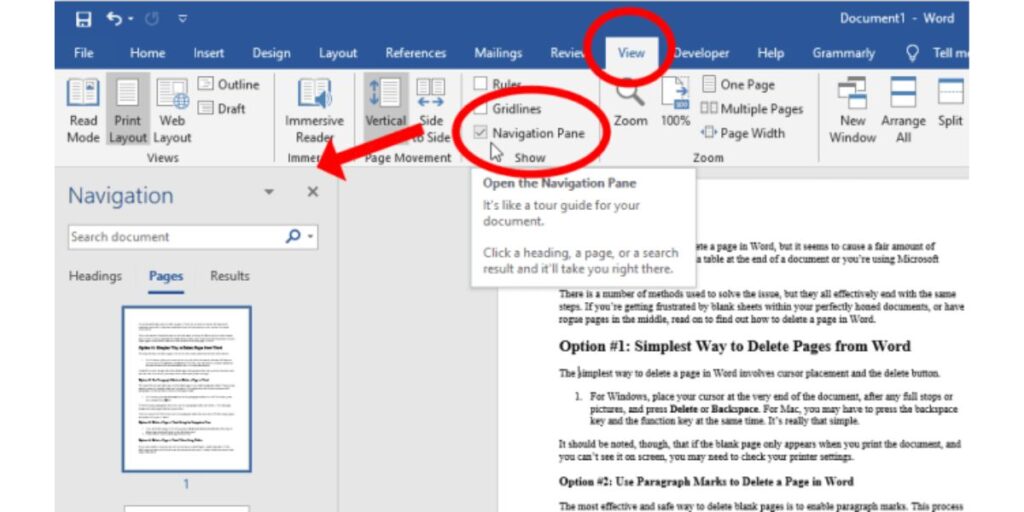Enable the Gridlines checkbox

point(481,108)
